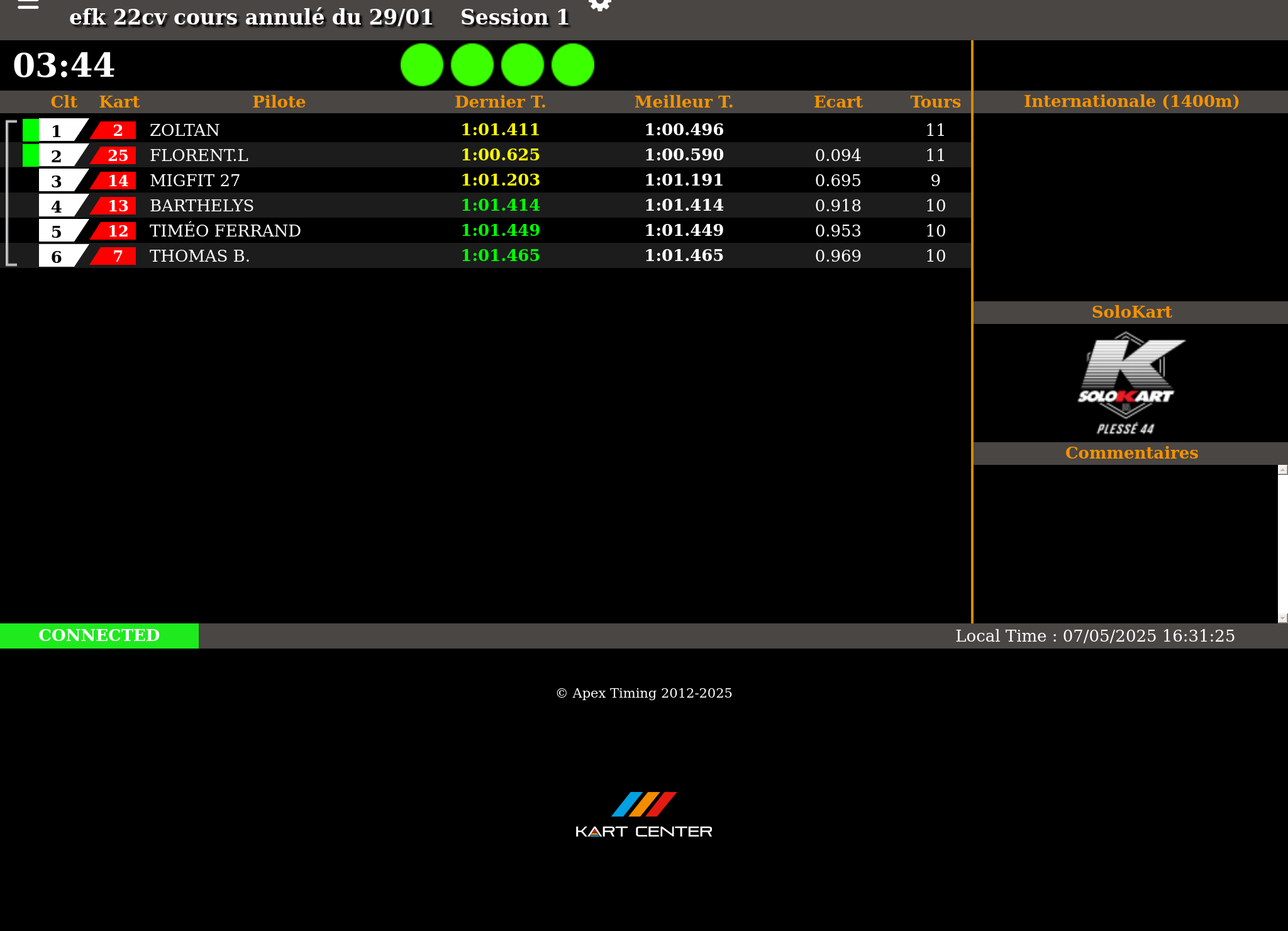Open the hamburger menu icon
This screenshot has height=931, width=1288.
point(28,5)
